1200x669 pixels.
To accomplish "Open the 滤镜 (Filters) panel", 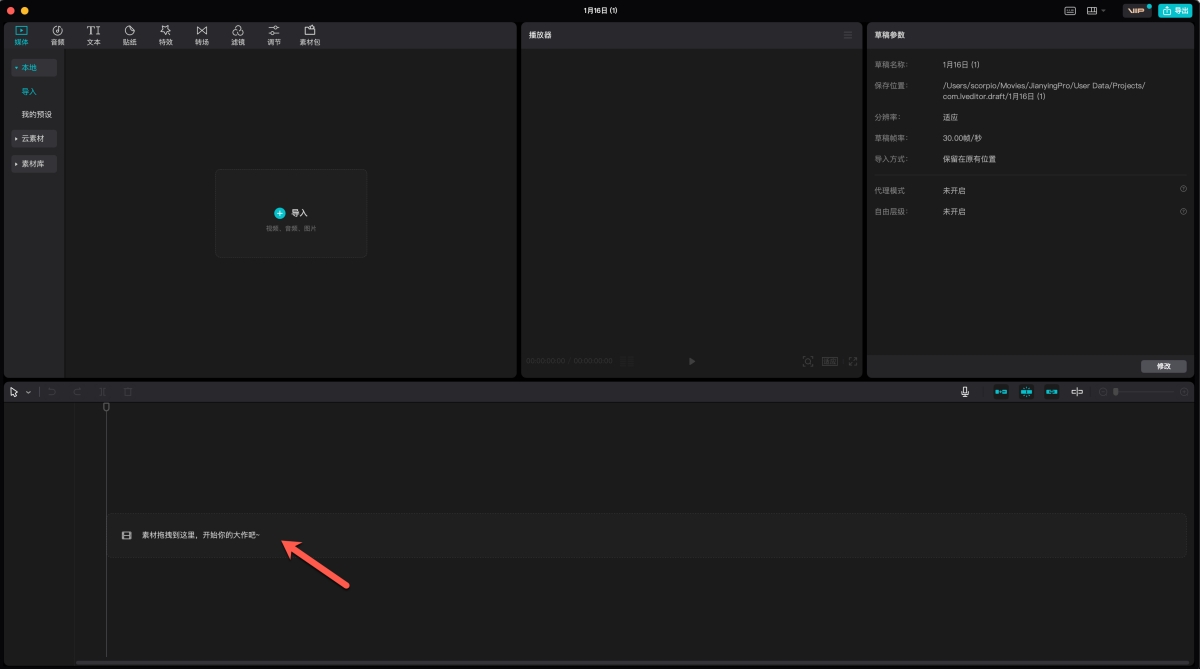I will (238, 35).
